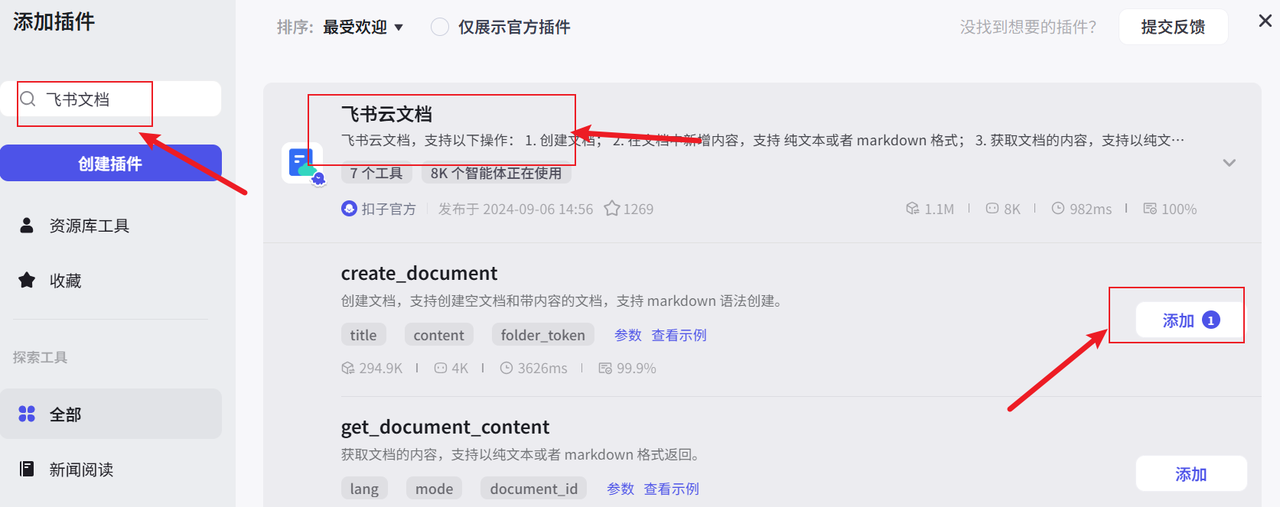Click the 4K bots icon
This screenshot has height=507, width=1280.
(x=441, y=368)
